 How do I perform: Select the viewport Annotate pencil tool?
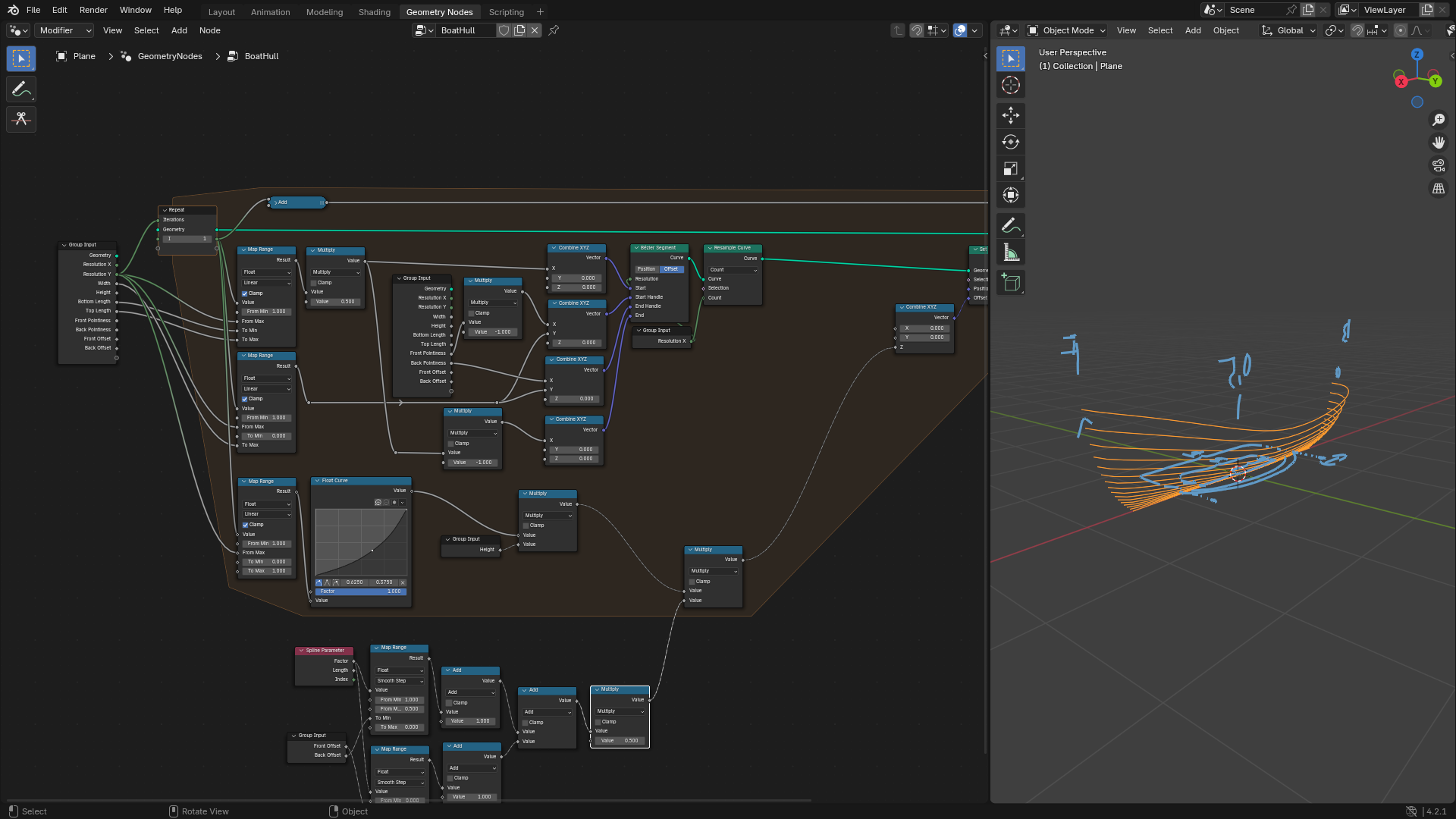click(1011, 225)
